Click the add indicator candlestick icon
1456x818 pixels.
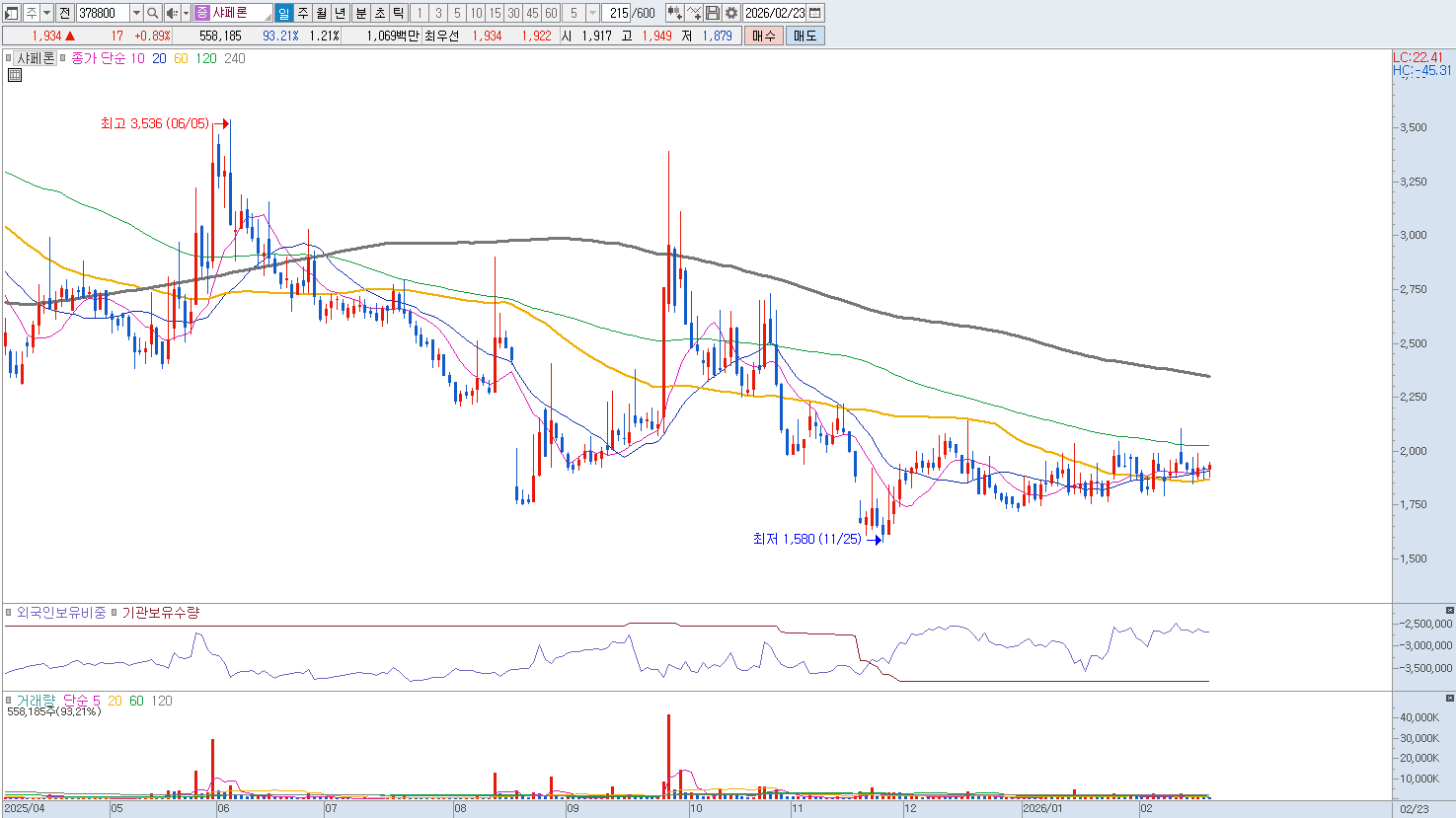[x=674, y=13]
